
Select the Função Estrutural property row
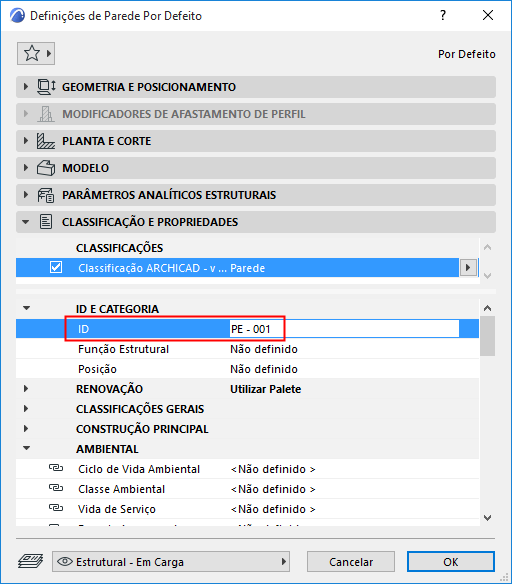click(247, 349)
